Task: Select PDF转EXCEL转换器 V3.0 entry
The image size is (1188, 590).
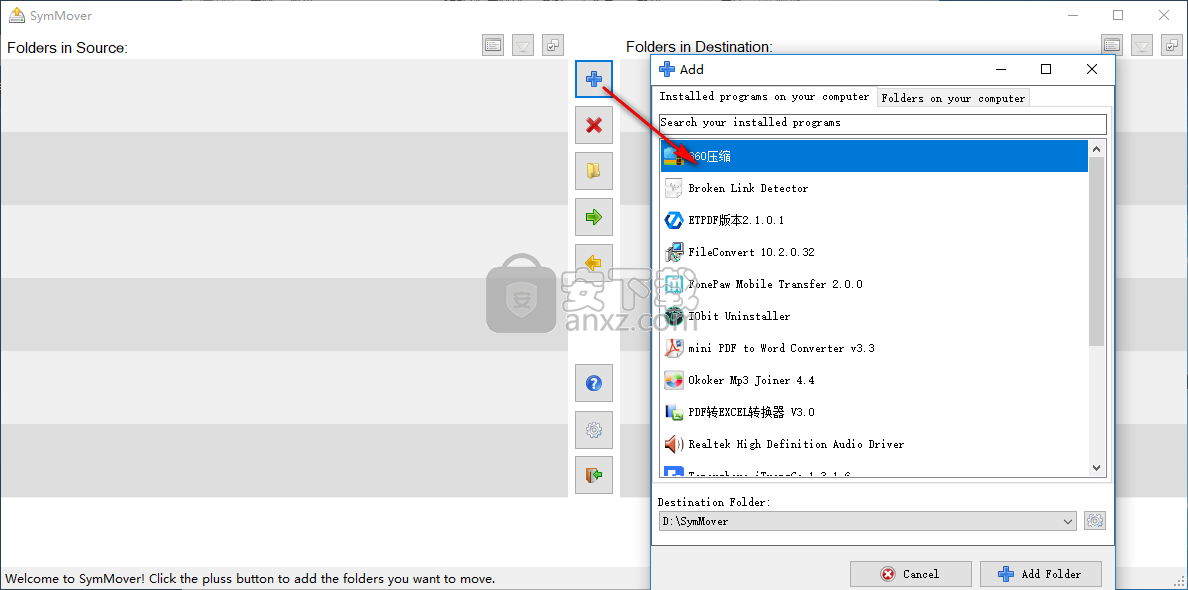Action: 874,412
